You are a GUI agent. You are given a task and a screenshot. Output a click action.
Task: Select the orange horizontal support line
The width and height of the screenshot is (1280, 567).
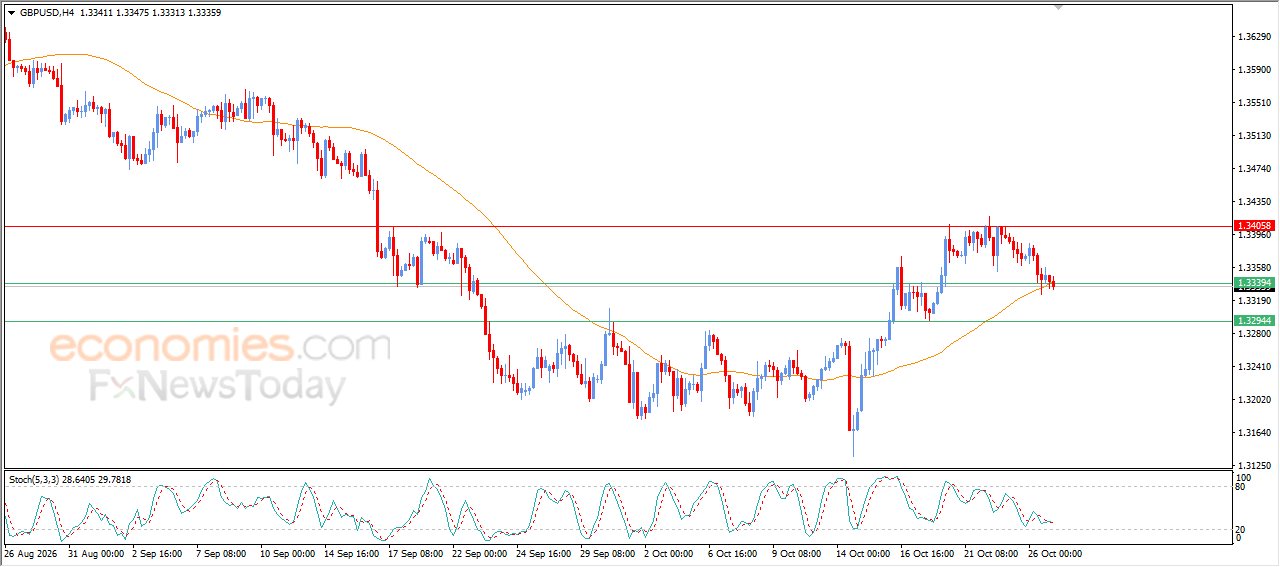[617, 321]
